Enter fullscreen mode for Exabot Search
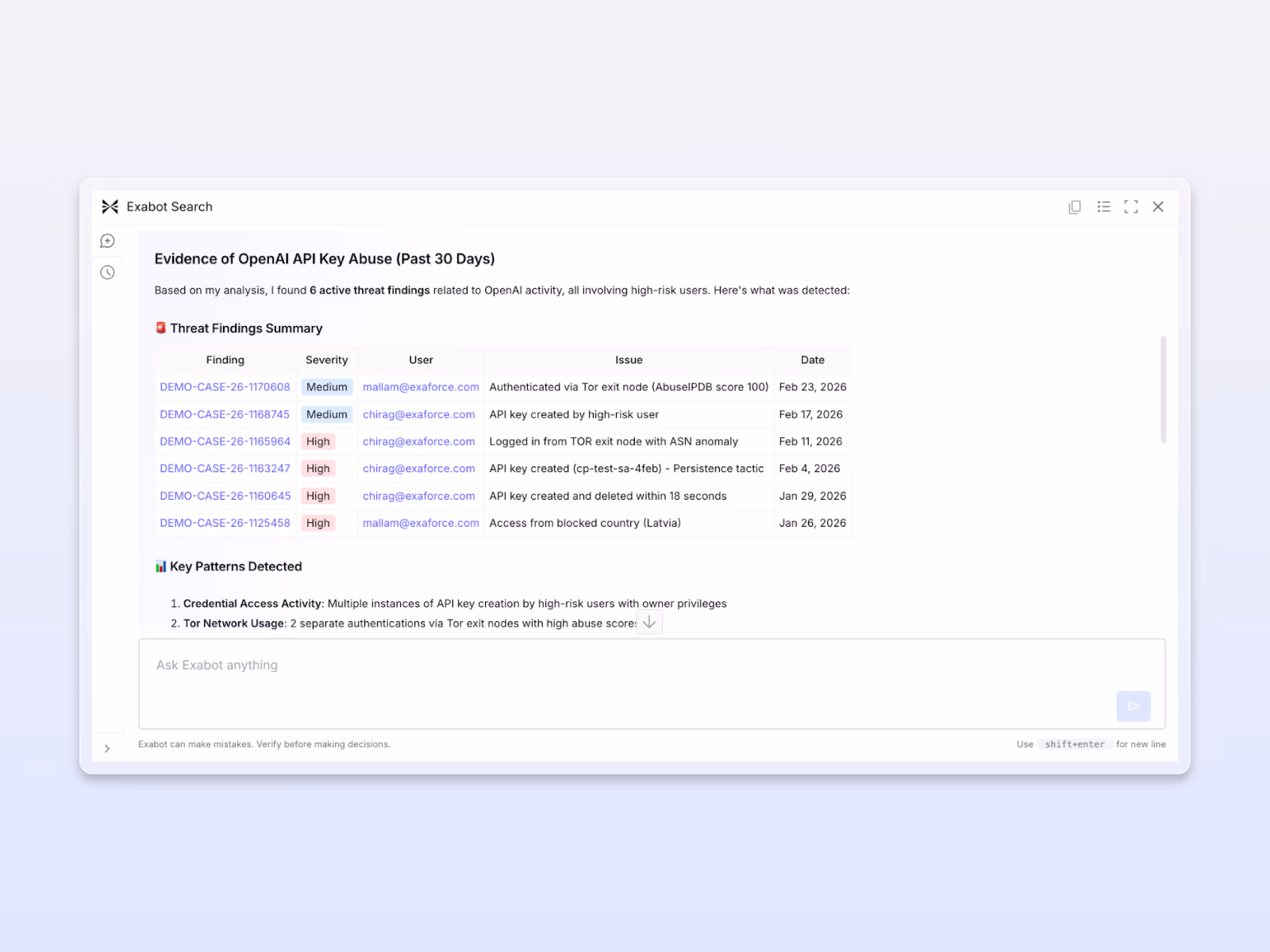The height and width of the screenshot is (952, 1270). tap(1131, 207)
